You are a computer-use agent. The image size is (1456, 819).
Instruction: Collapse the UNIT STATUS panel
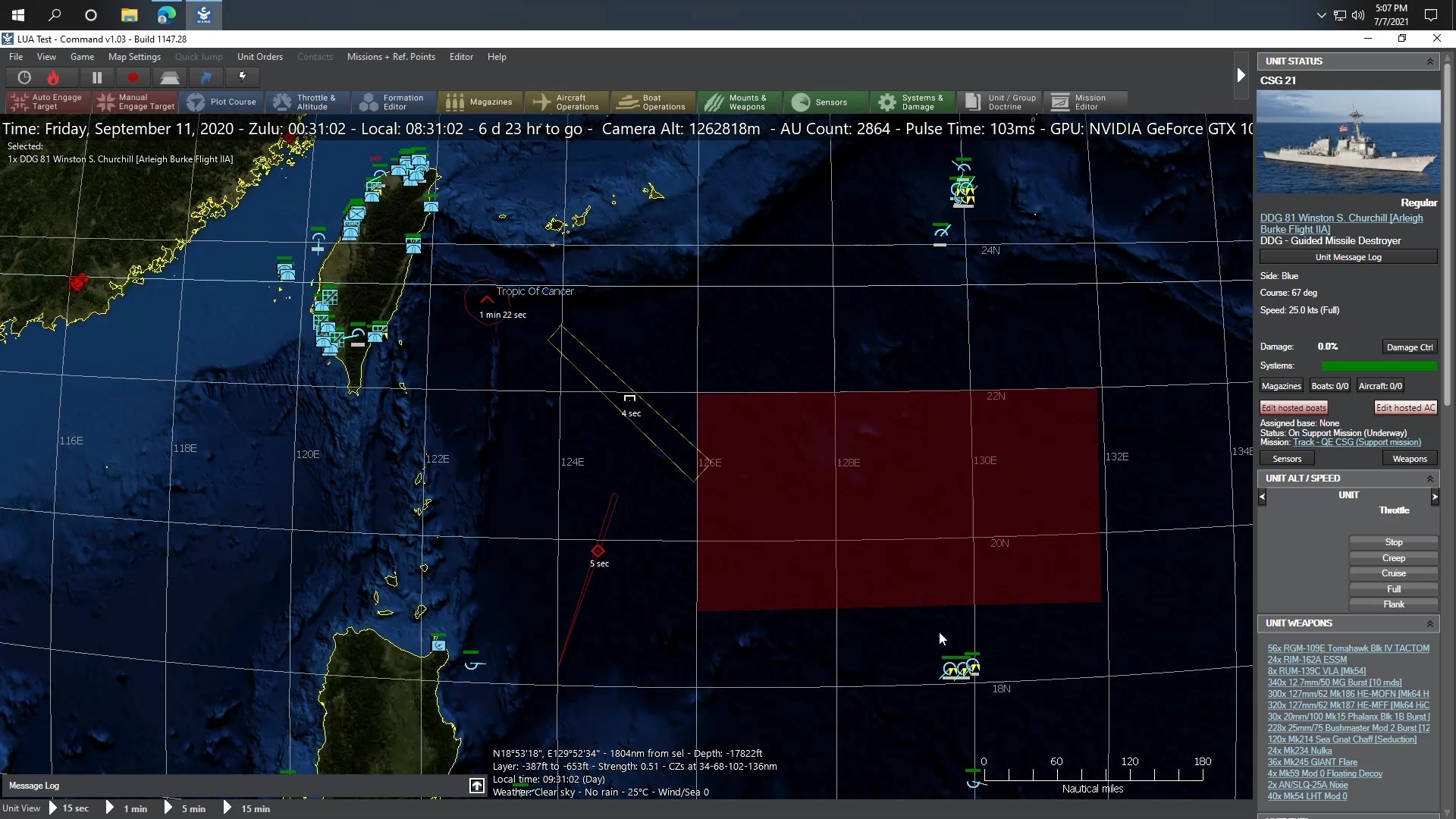(1429, 61)
